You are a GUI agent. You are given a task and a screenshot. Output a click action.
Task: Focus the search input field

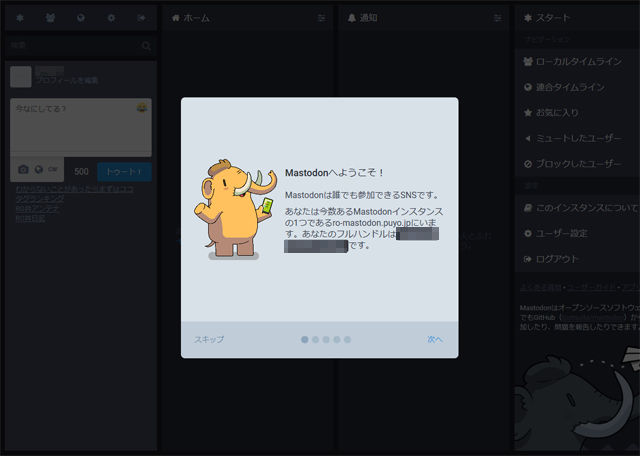coord(81,46)
